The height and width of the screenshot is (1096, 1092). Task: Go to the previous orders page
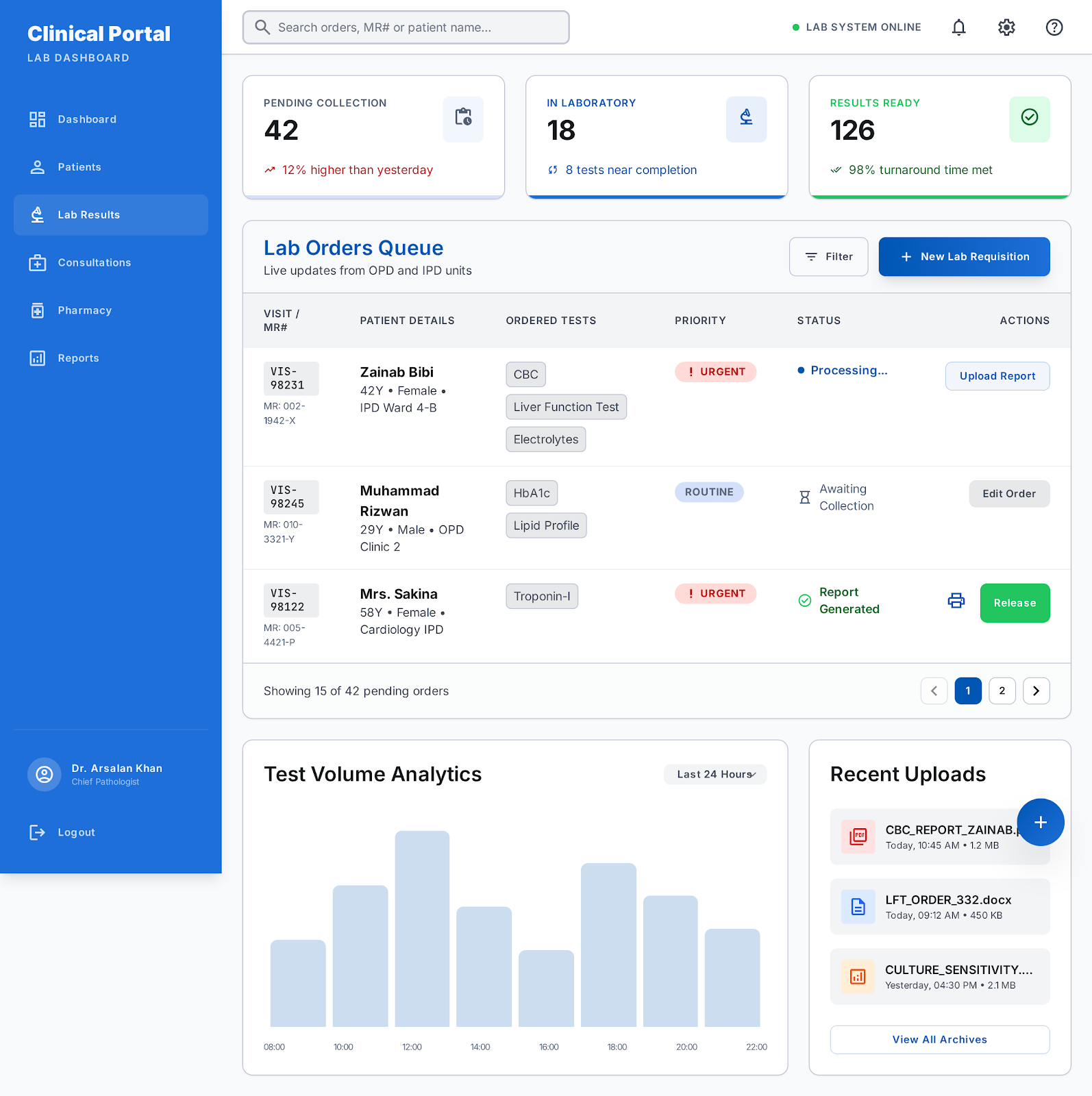coord(934,691)
